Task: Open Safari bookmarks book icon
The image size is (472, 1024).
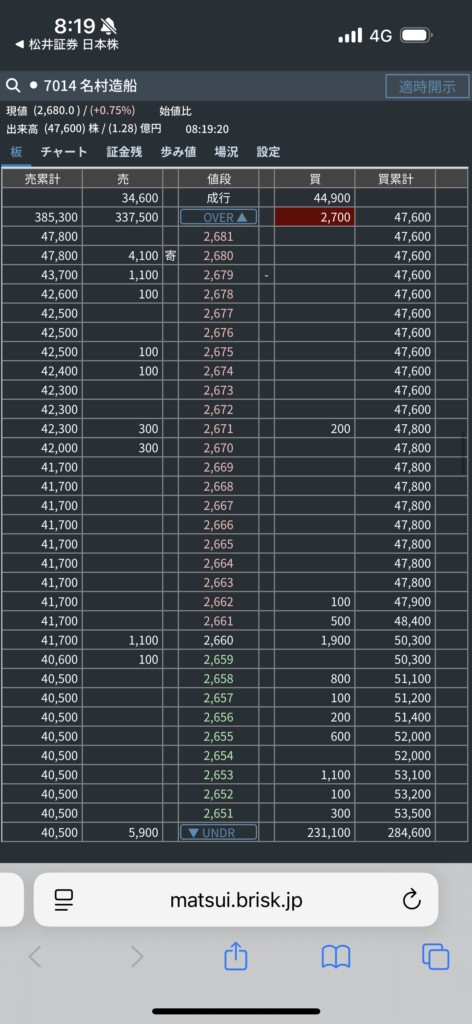Action: (x=336, y=957)
